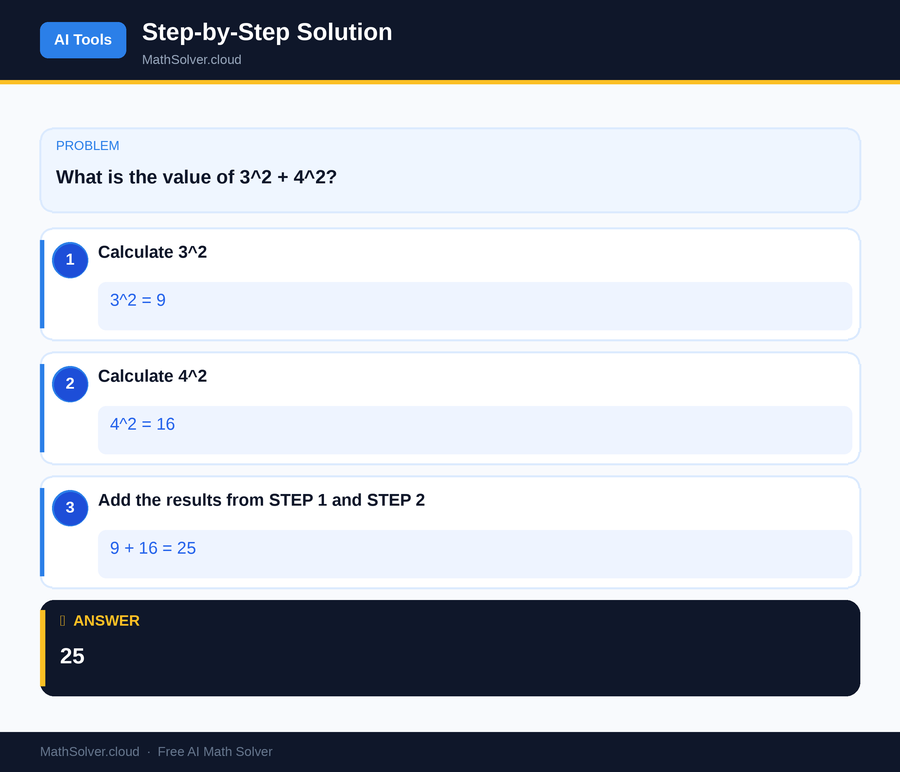
Task: Click the yellow accent bar on the answer card
Action: pos(42,647)
